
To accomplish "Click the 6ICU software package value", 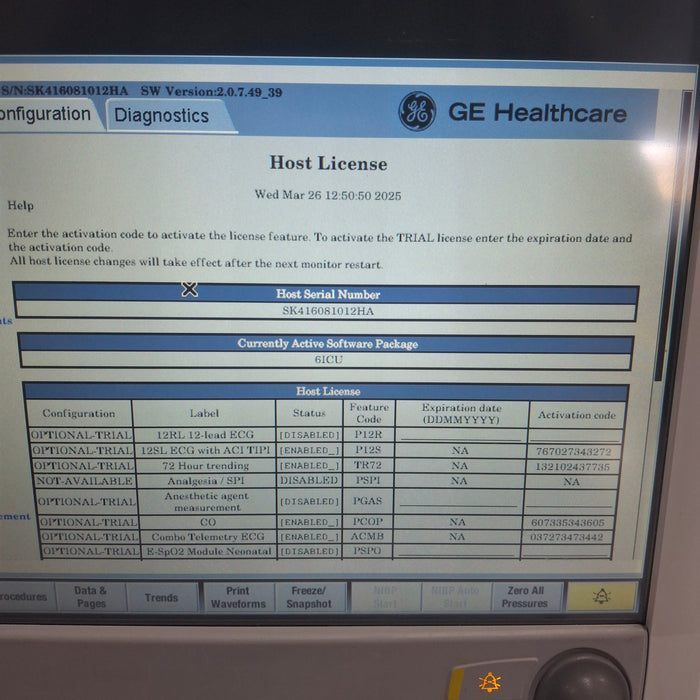I will point(329,359).
